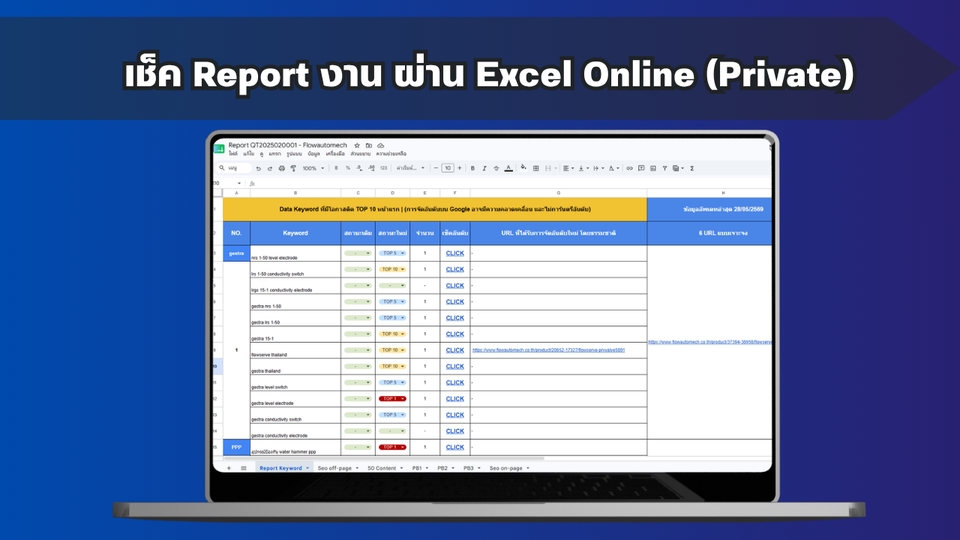This screenshot has height=540, width=960.
Task: Open the all sheets list icon
Action: click(x=243, y=468)
